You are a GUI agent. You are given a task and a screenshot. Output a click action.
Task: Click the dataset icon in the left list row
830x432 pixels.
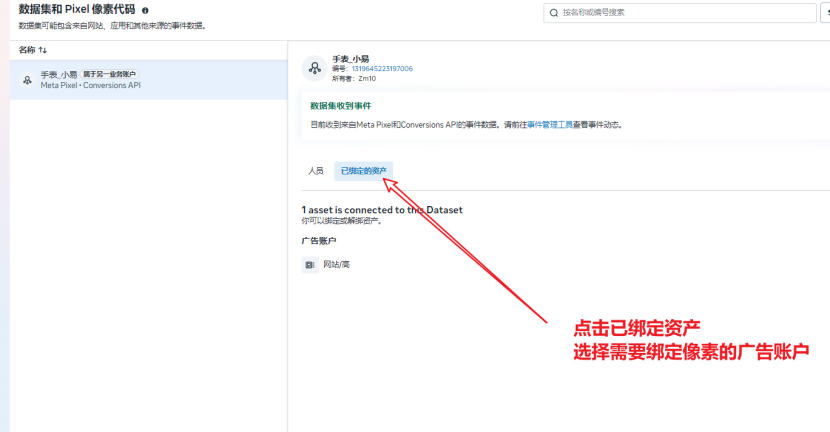[x=27, y=80]
